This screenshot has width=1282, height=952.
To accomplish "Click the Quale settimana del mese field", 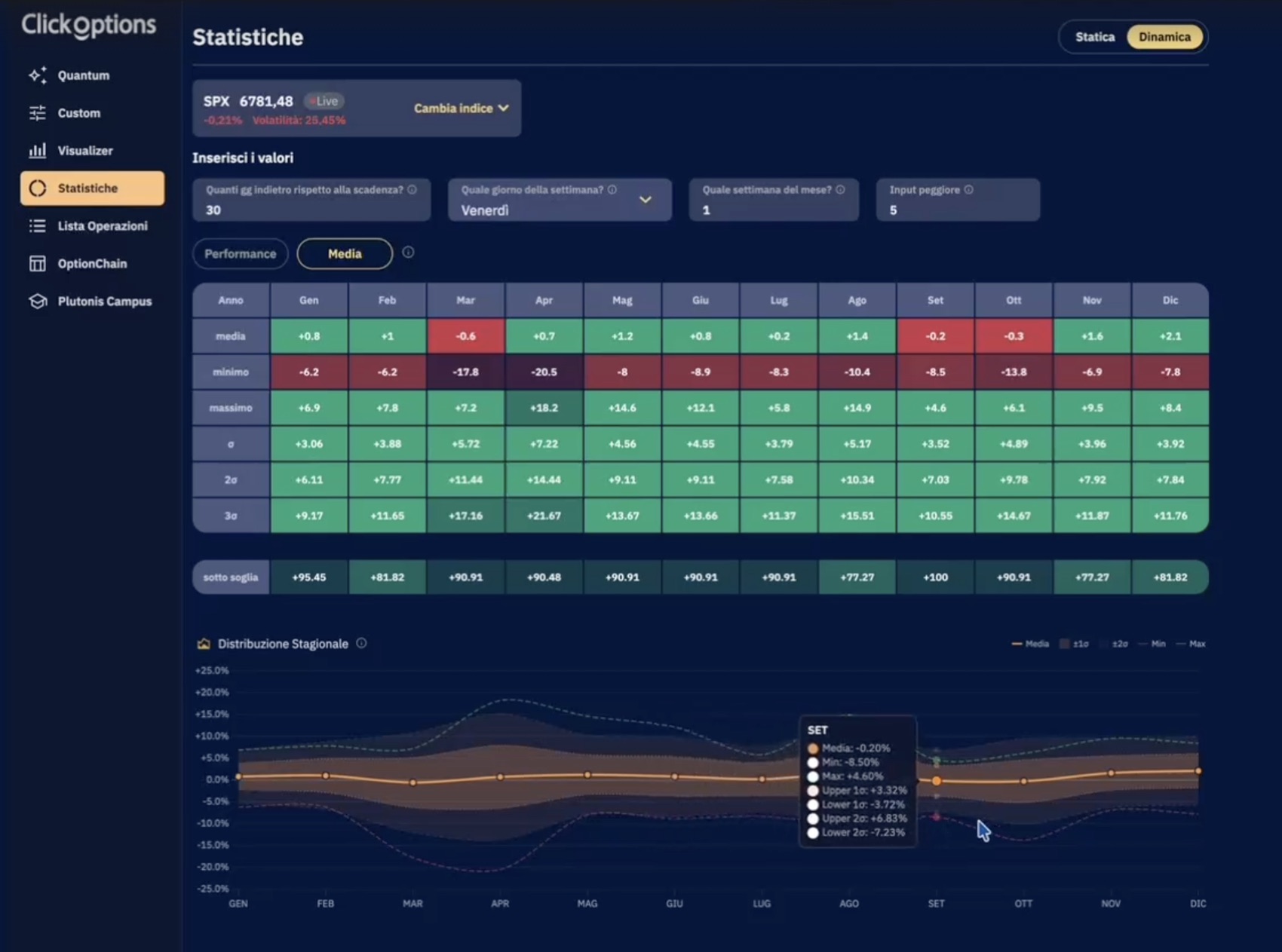I will 774,201.
